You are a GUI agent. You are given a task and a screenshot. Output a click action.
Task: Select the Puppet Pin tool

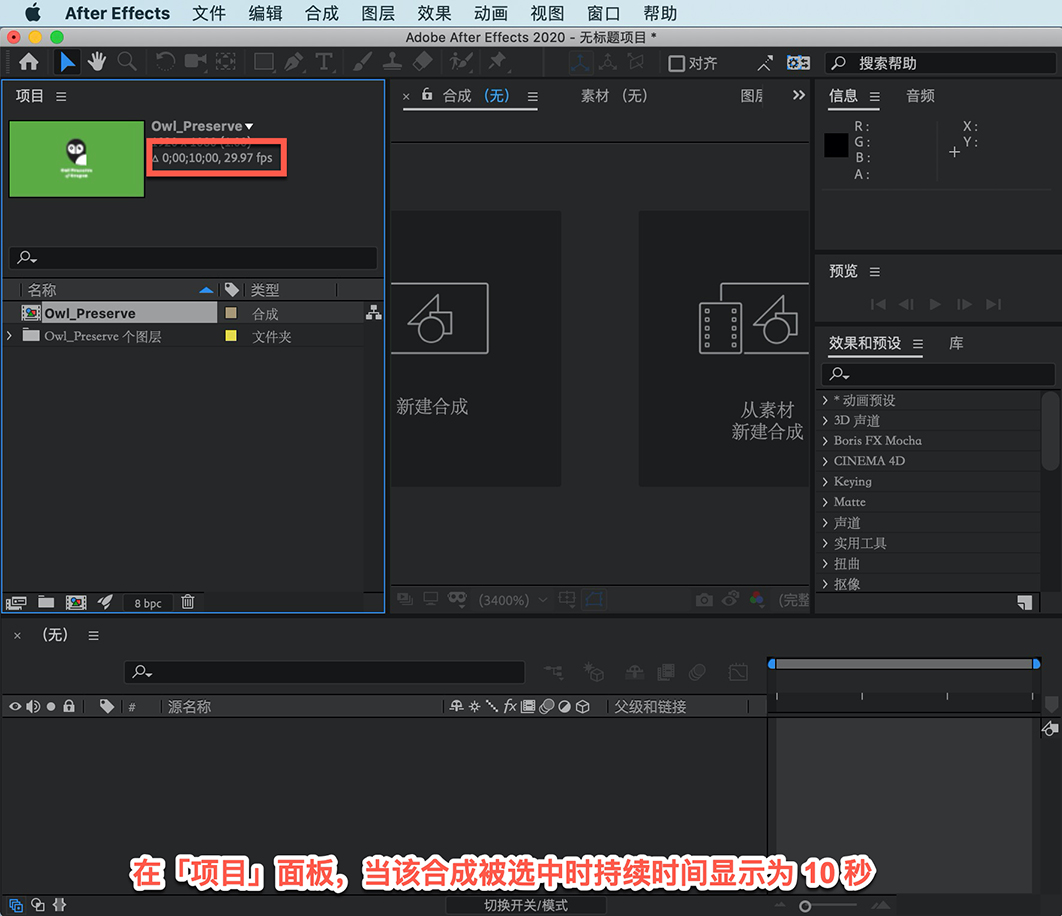pos(498,62)
